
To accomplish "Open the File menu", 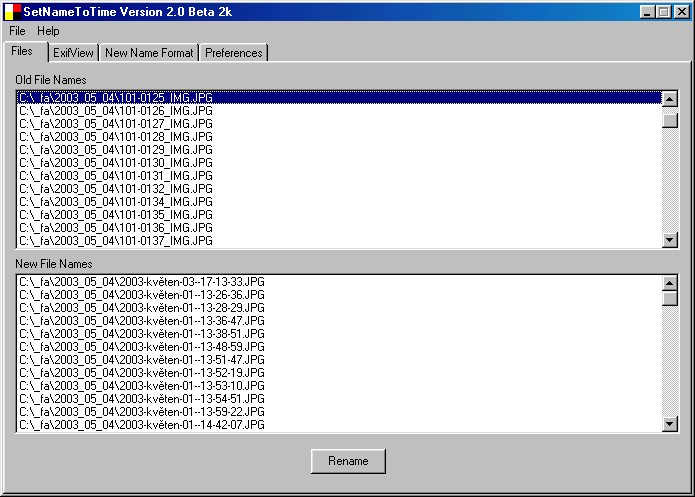I will (x=17, y=31).
